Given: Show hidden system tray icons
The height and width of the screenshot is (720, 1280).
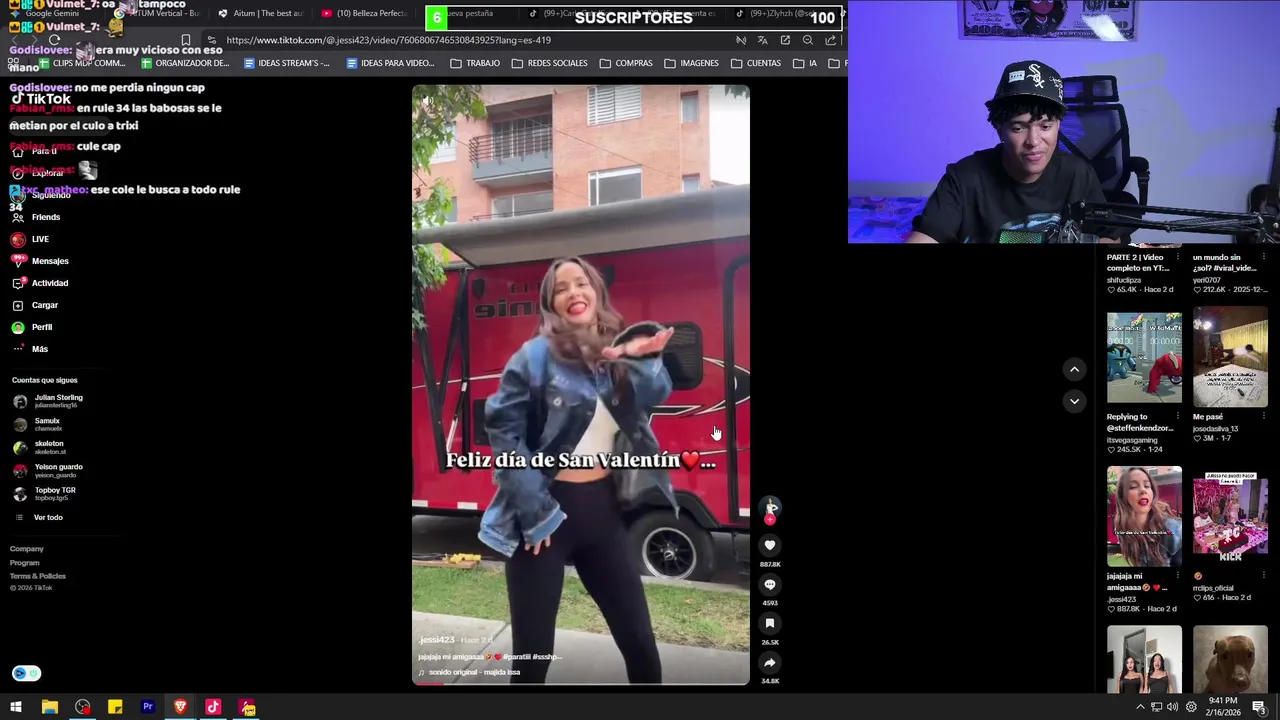Looking at the screenshot, I should 1140,707.
